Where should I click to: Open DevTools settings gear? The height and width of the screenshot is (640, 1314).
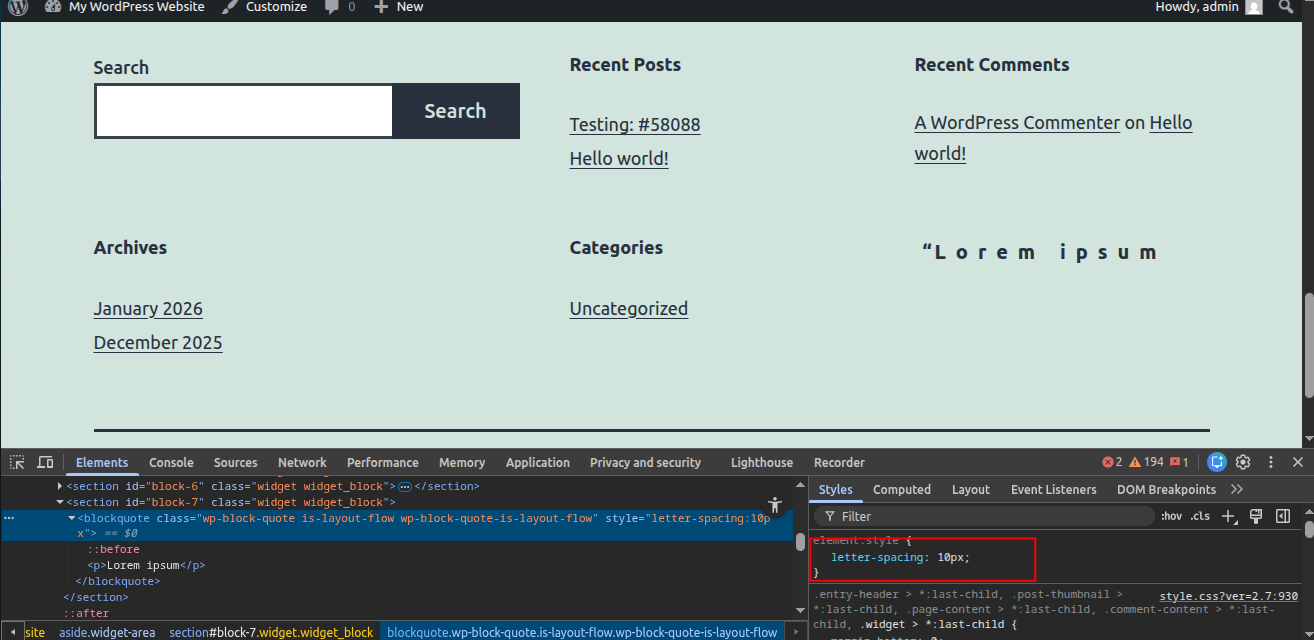pyautogui.click(x=1243, y=462)
